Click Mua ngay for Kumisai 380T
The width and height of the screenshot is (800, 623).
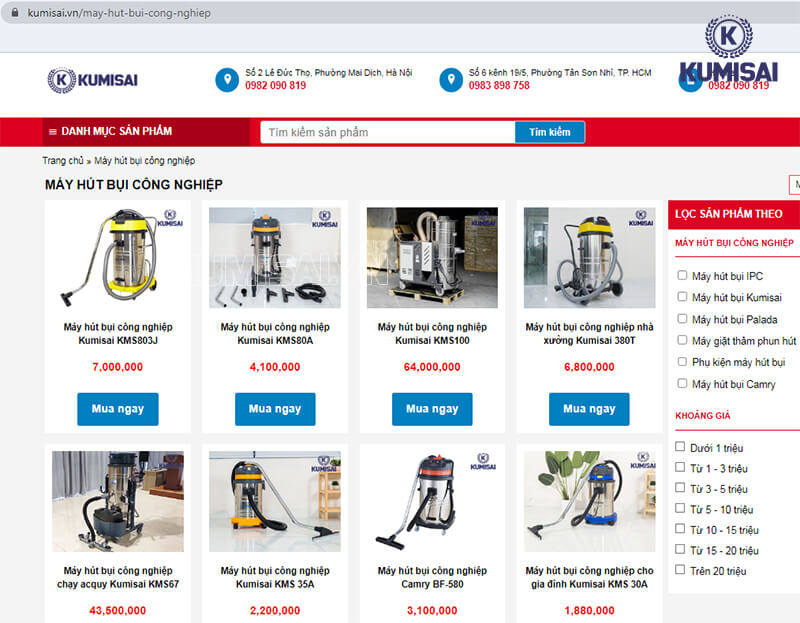pyautogui.click(x=589, y=409)
